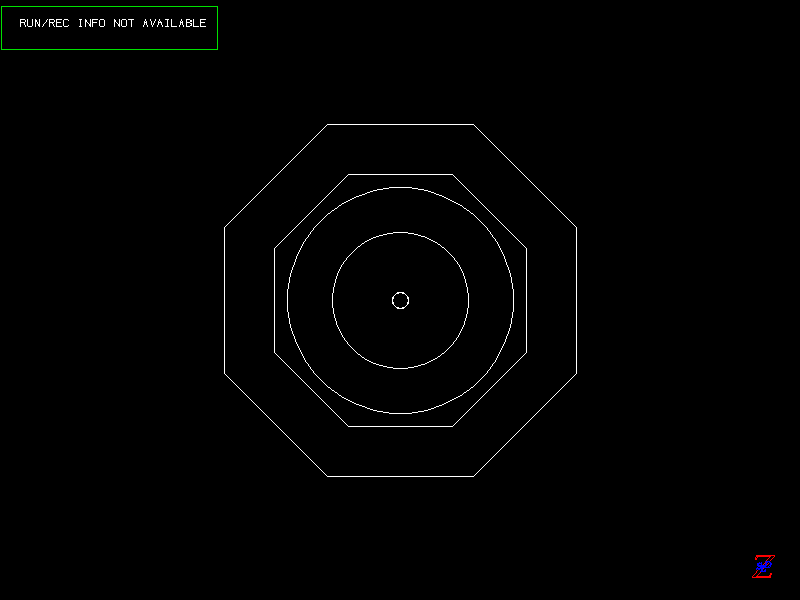
Task: Click the topmost point of the medium circle
Action: click(400, 233)
